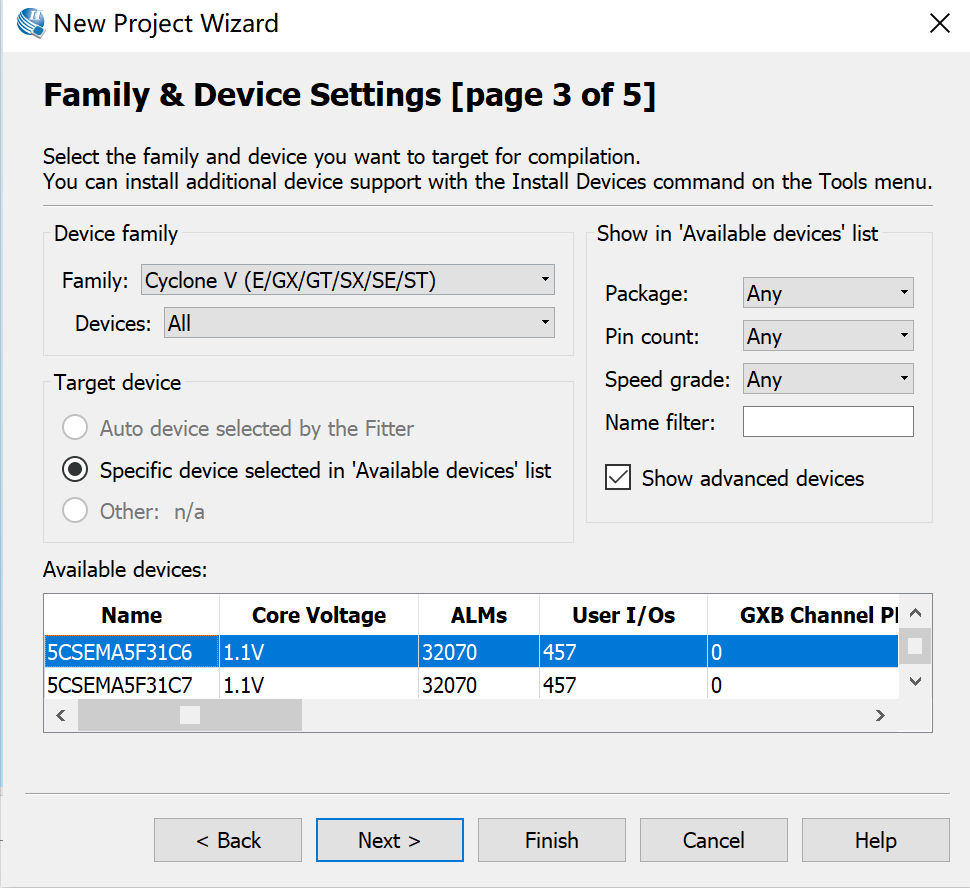Screen dimensions: 970x888
Task: Click the Name filter text field
Action: (x=828, y=422)
